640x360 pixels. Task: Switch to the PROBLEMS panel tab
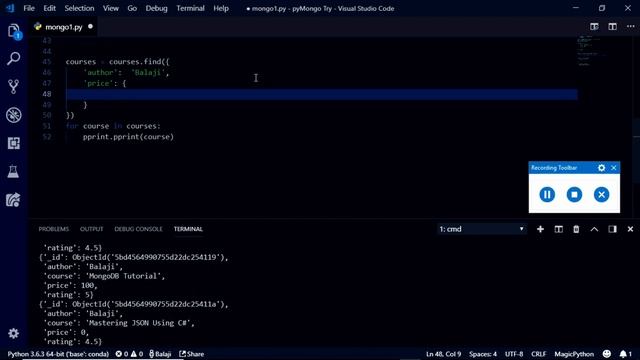point(53,229)
